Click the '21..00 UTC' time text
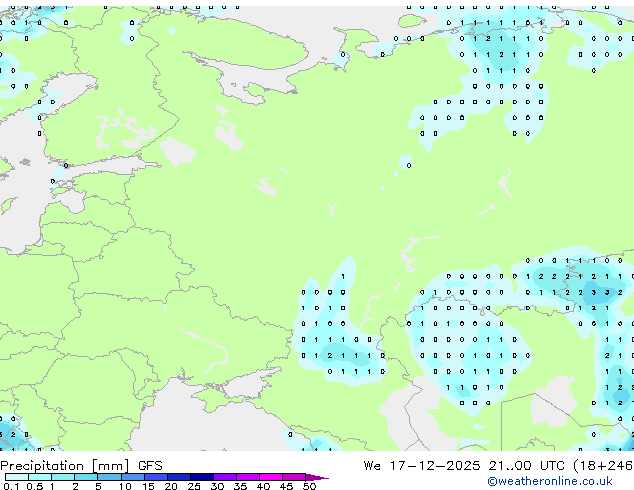634x490 pixels. tap(526, 466)
